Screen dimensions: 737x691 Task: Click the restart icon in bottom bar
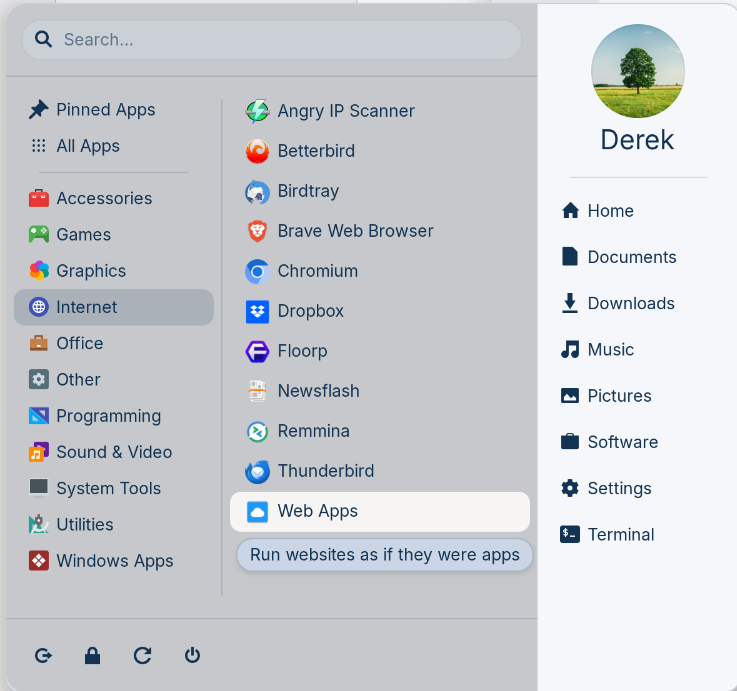tap(142, 656)
